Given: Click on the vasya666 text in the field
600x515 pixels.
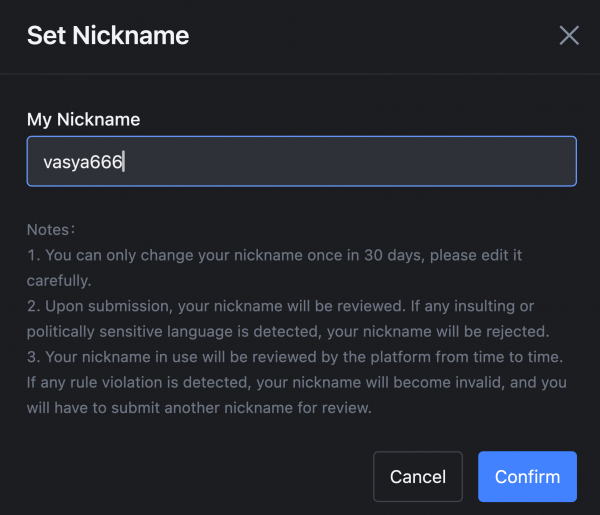Looking at the screenshot, I should click(x=83, y=162).
